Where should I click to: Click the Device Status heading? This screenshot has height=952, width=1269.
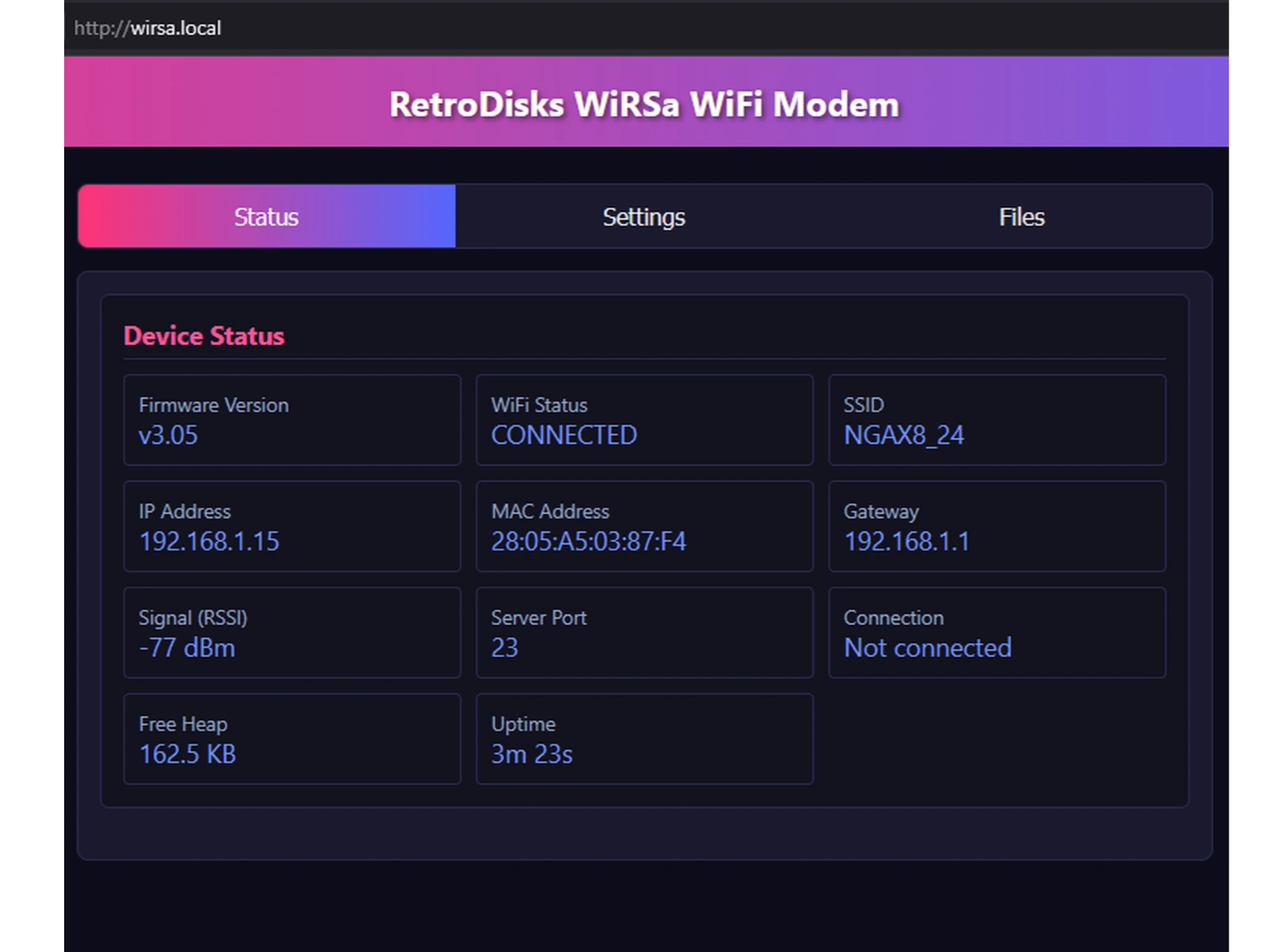coord(204,336)
